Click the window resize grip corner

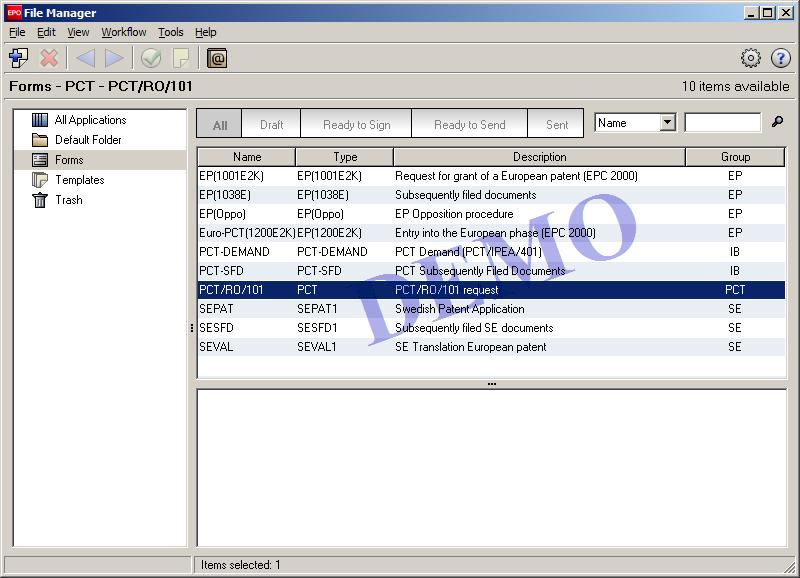pos(790,565)
